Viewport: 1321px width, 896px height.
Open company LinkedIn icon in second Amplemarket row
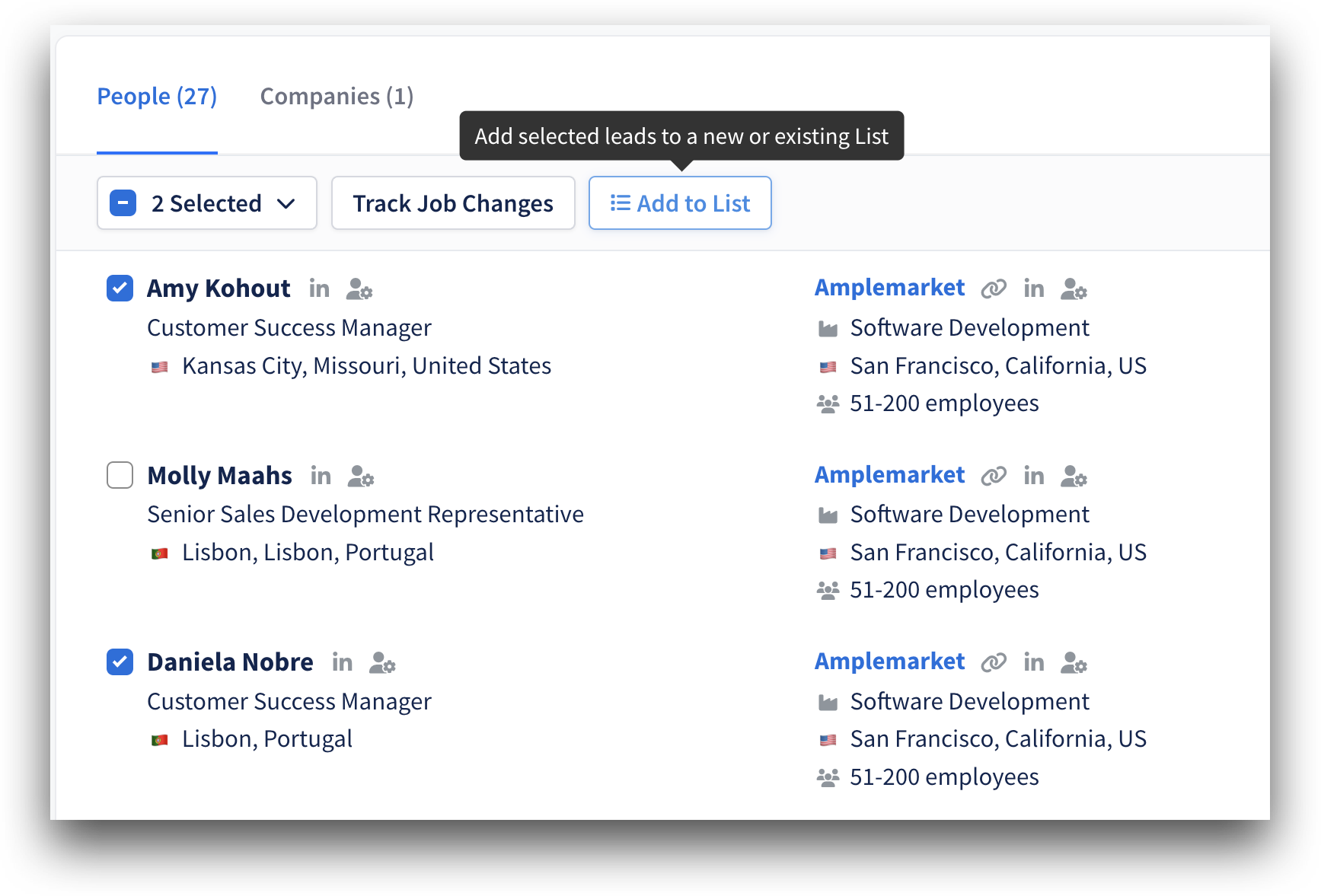[1034, 476]
